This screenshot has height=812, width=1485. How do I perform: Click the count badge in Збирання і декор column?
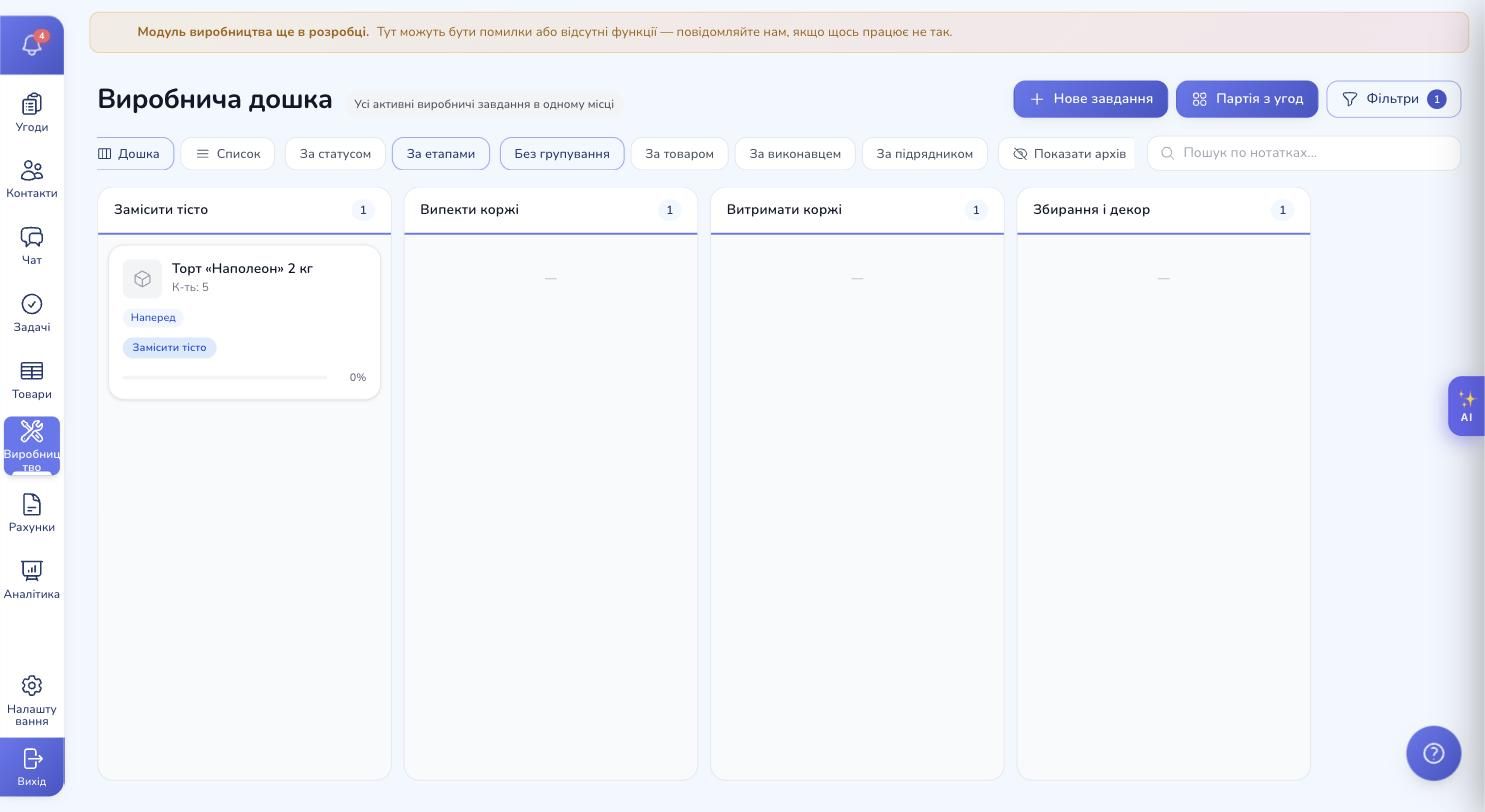1282,210
